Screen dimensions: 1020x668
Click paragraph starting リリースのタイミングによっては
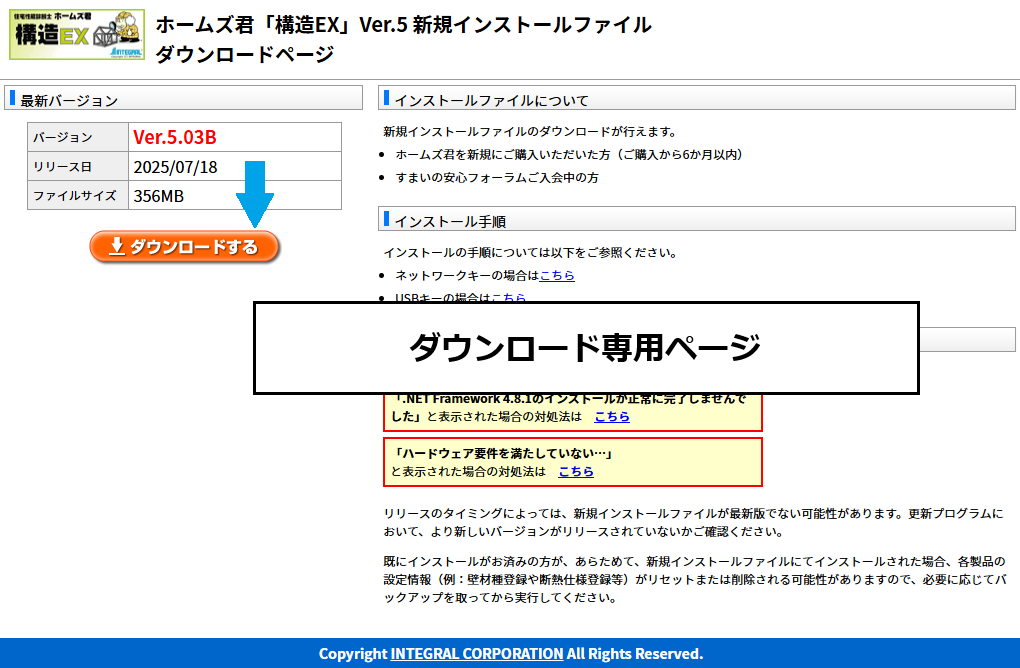coord(693,522)
